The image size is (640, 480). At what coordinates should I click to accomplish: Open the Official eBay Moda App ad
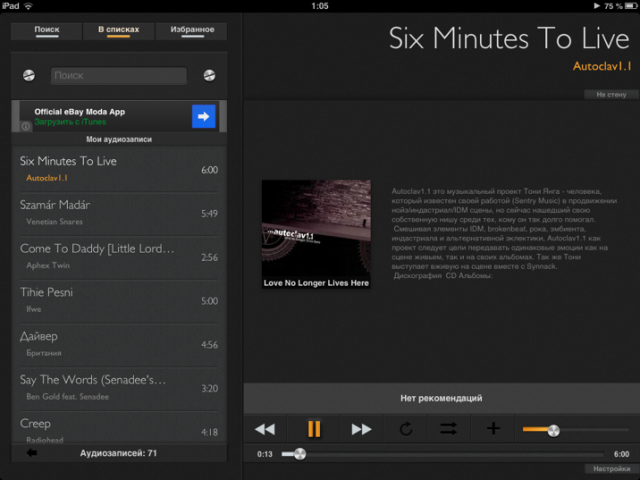coord(119,116)
